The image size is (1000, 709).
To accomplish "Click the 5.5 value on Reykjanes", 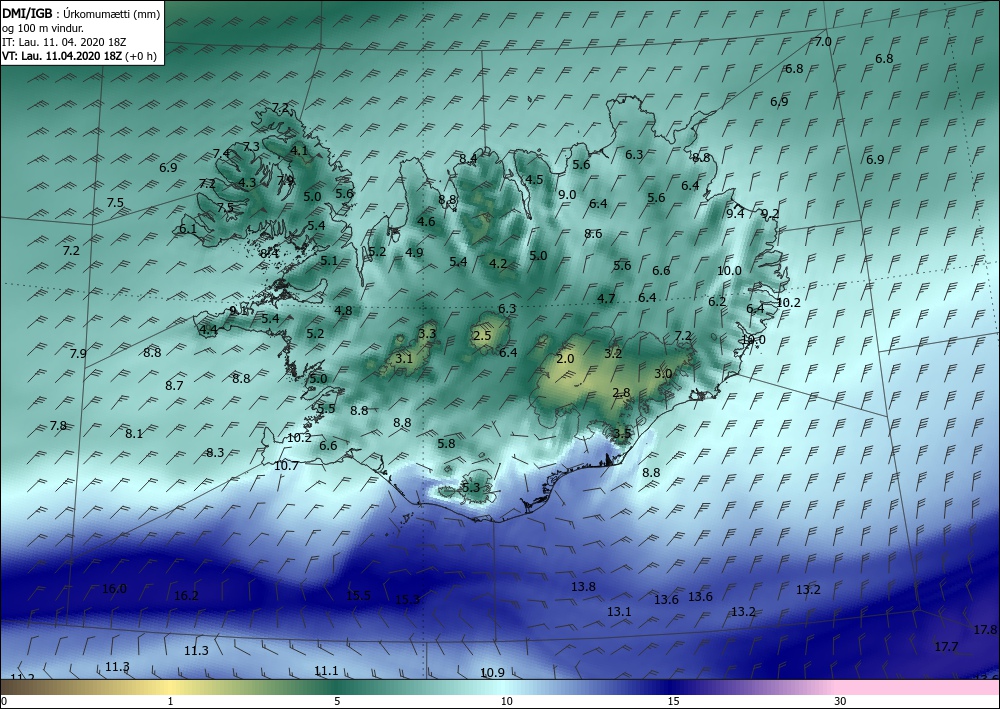I will pos(327,409).
